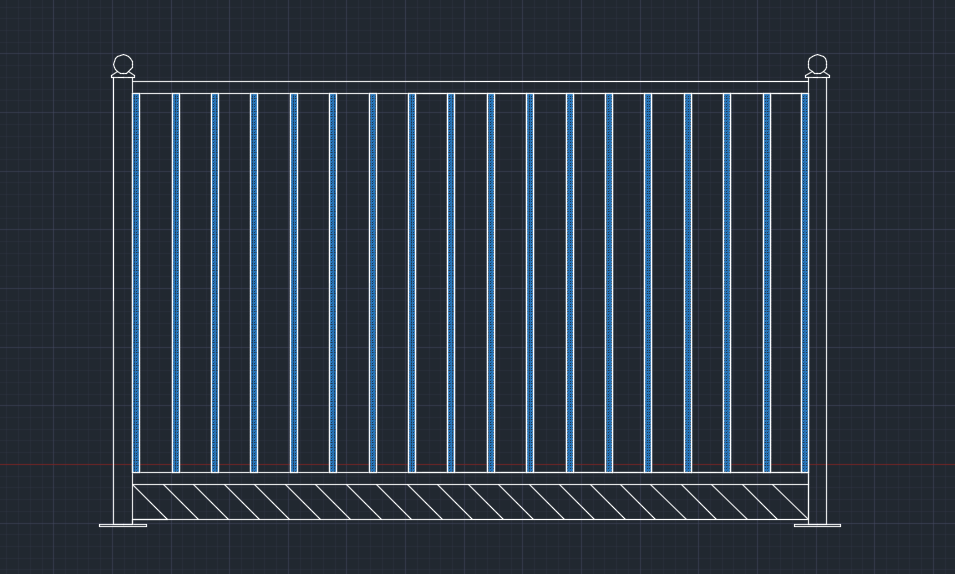This screenshot has width=955, height=574.
Task: Click empty grid canvas below the fence
Action: pyautogui.click(x=470, y=550)
